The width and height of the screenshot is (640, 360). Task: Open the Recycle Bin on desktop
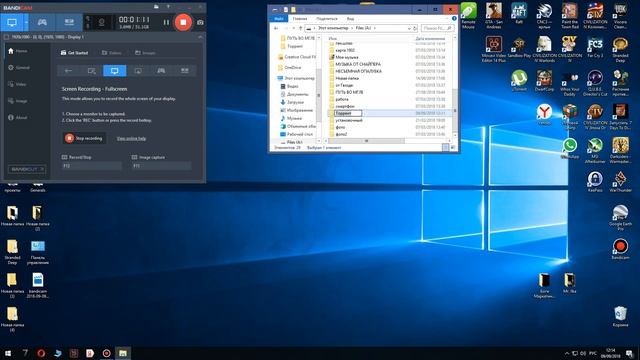tap(620, 316)
